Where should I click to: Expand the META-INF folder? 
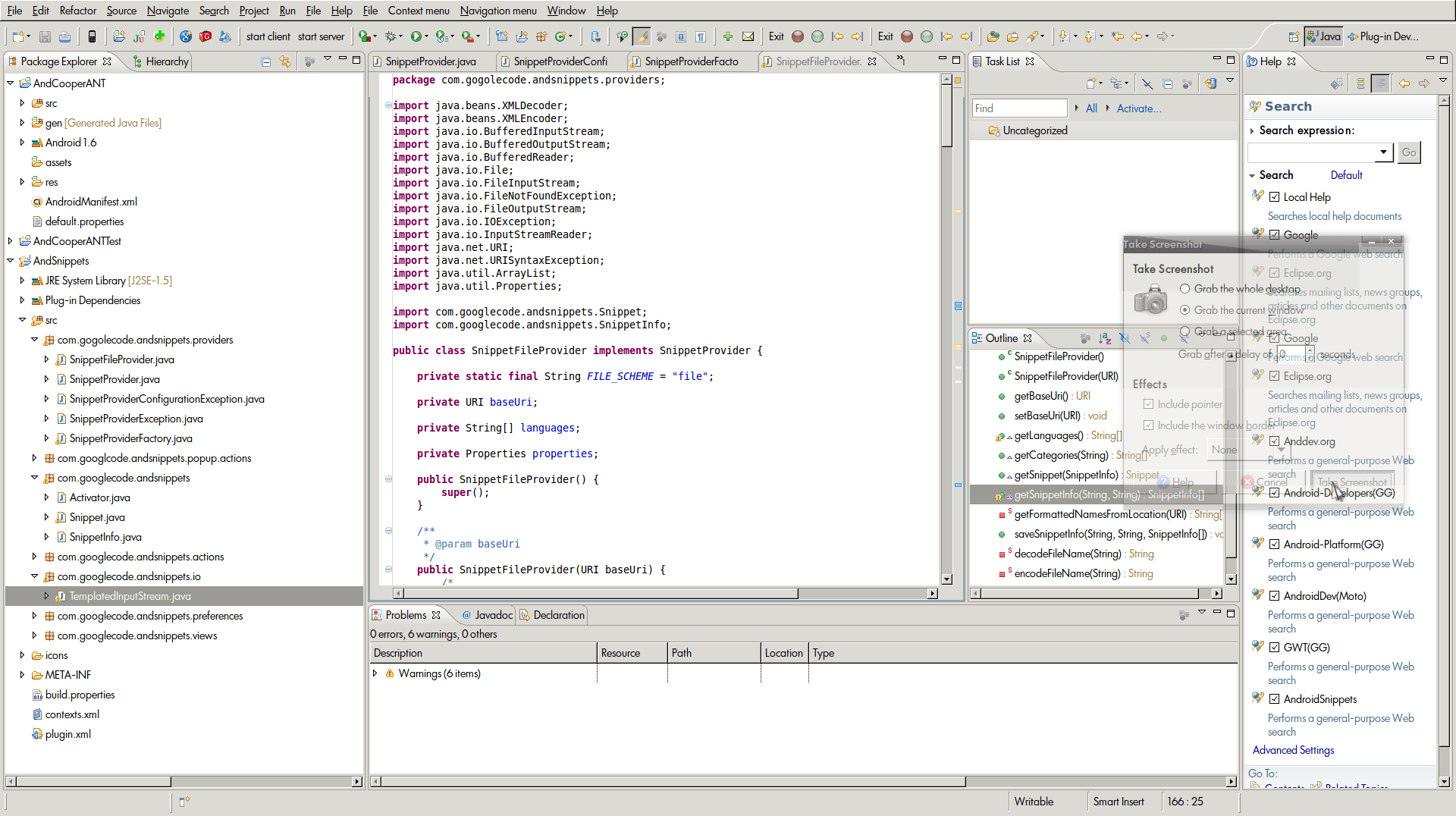click(x=22, y=675)
